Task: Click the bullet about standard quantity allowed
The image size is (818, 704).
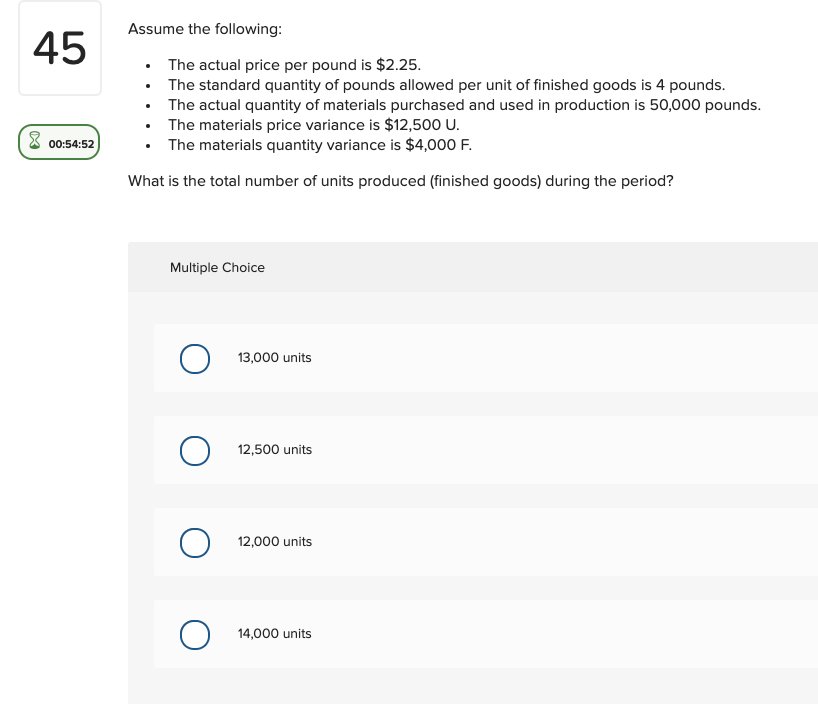Action: click(x=447, y=85)
